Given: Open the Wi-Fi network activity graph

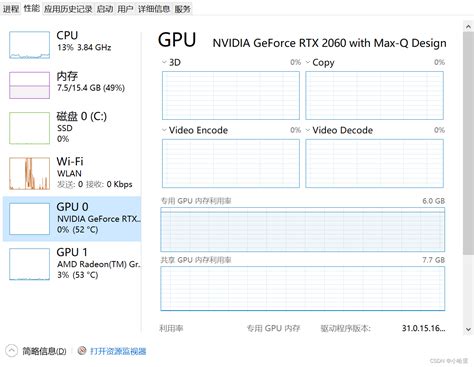Looking at the screenshot, I should coord(30,173).
